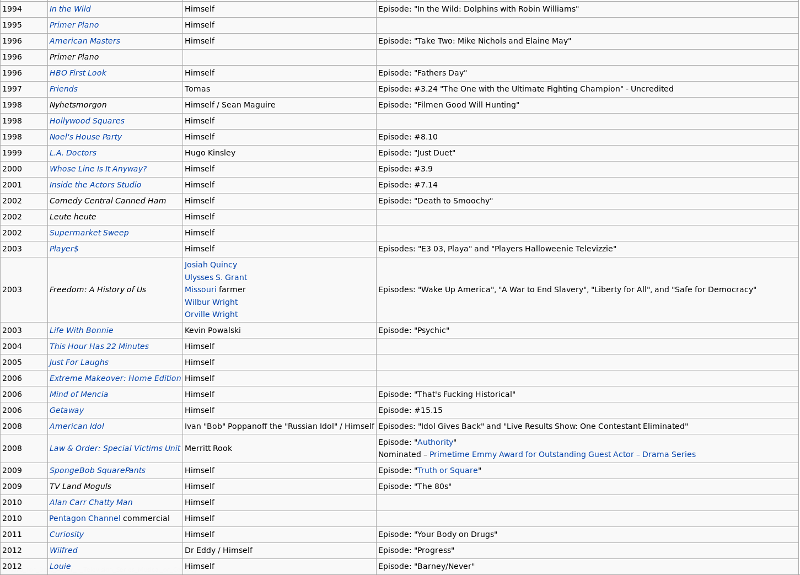The height and width of the screenshot is (575, 800).
Task: Open the American Idol link
Action: pyautogui.click(x=77, y=426)
